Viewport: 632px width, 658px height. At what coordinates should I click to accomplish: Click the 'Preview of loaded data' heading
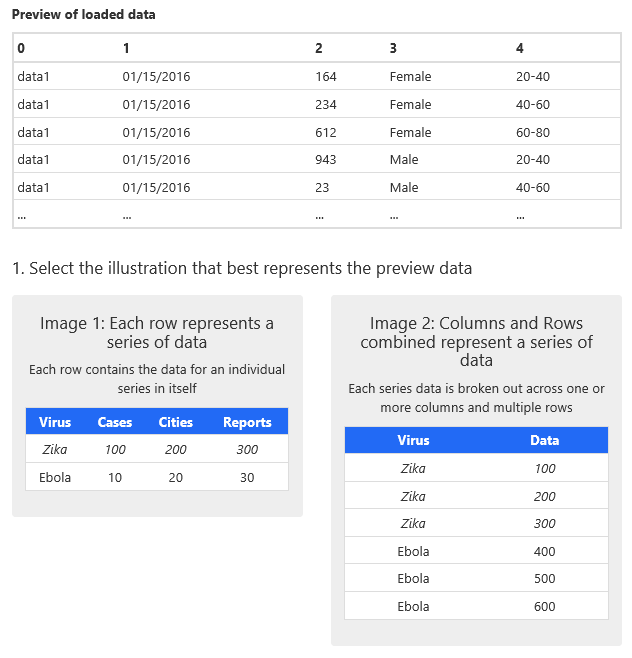pos(84,15)
